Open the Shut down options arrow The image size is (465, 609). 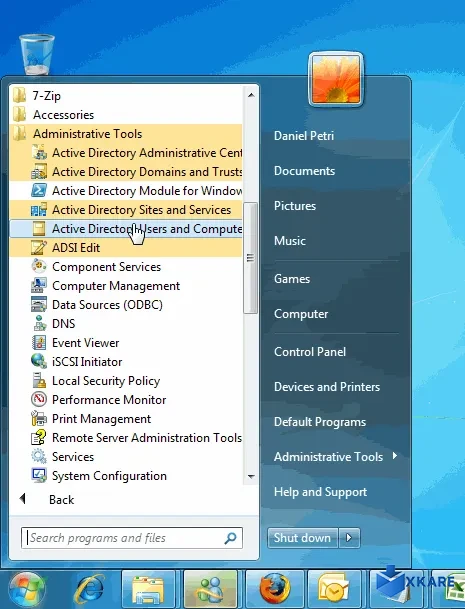349,538
